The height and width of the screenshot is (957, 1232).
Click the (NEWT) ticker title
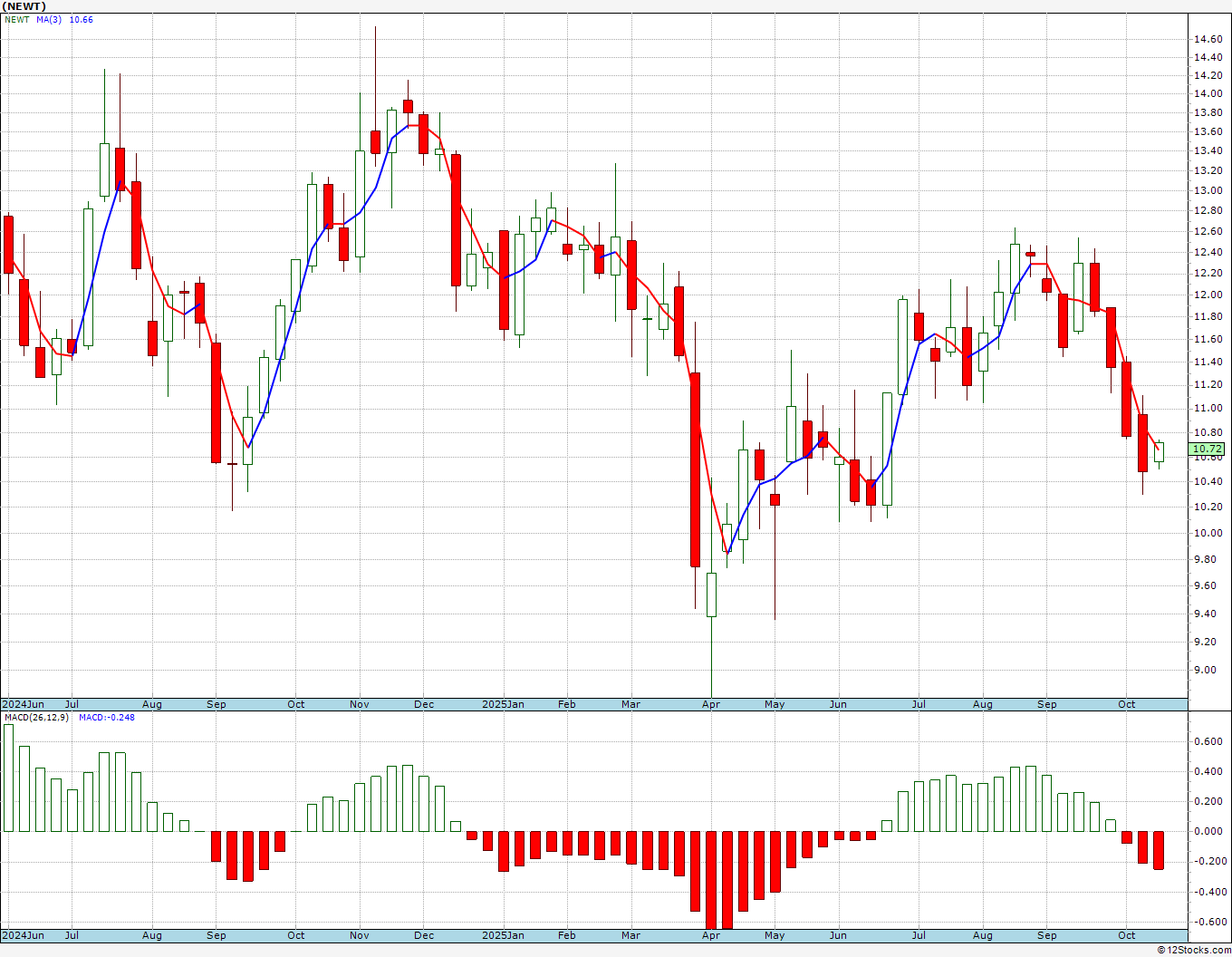24,6
